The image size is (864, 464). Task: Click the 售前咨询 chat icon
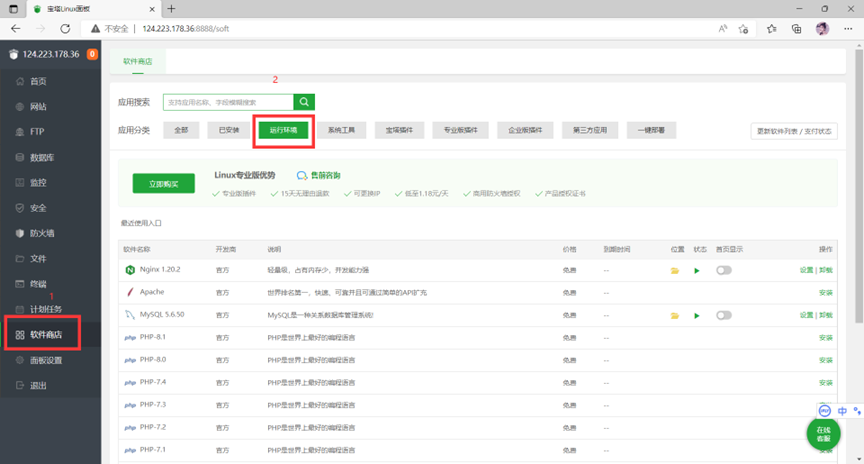point(301,175)
